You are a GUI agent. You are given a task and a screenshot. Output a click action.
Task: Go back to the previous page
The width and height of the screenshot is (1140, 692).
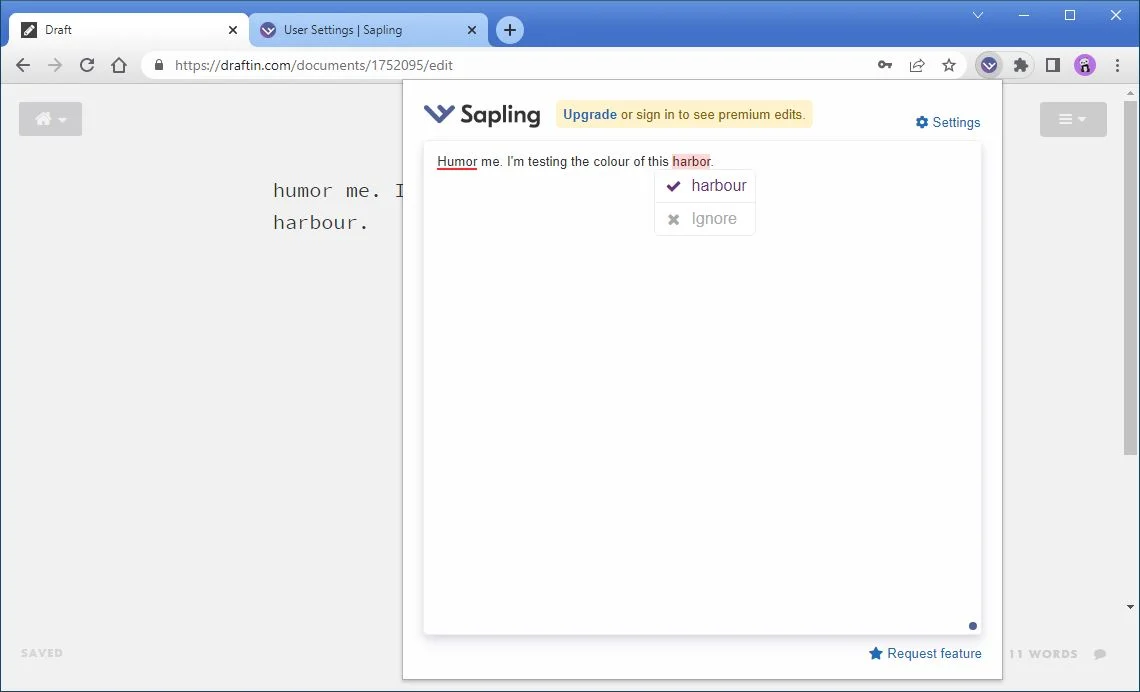[x=23, y=65]
